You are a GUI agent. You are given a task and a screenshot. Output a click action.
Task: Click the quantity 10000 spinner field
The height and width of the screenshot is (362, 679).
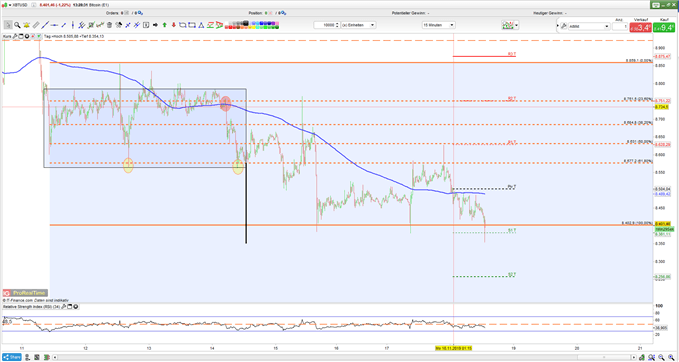coord(326,25)
